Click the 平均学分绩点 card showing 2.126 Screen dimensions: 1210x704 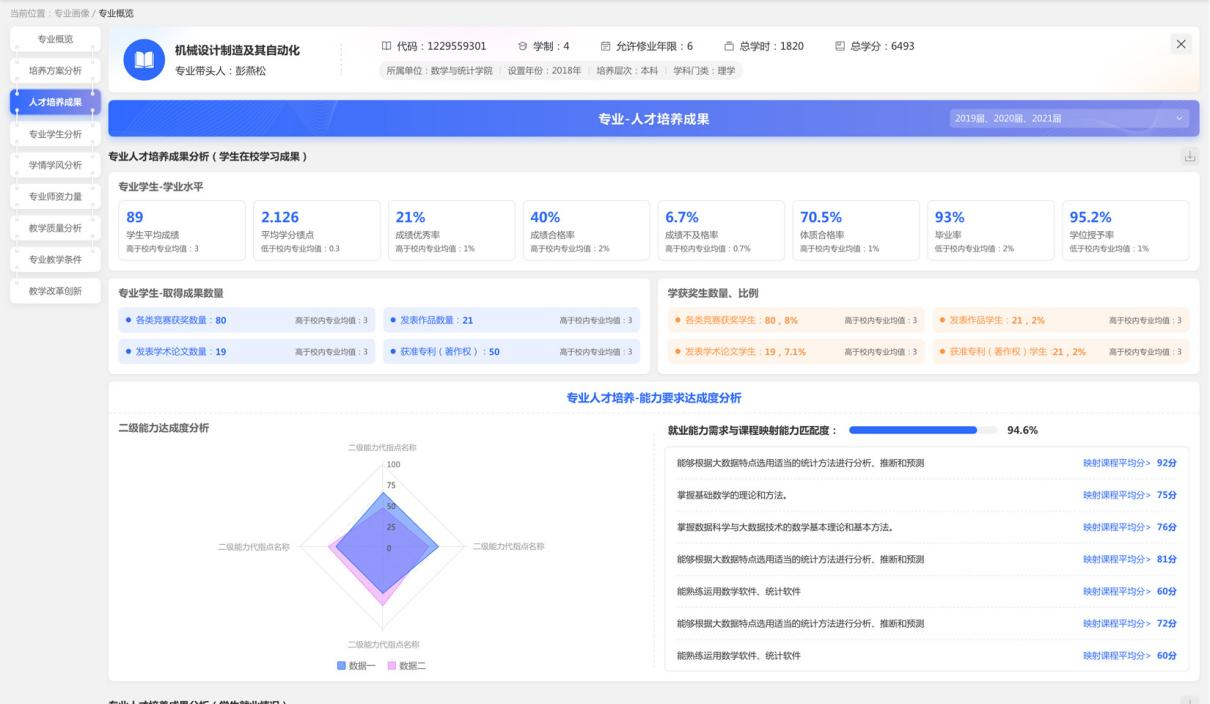[x=317, y=230]
